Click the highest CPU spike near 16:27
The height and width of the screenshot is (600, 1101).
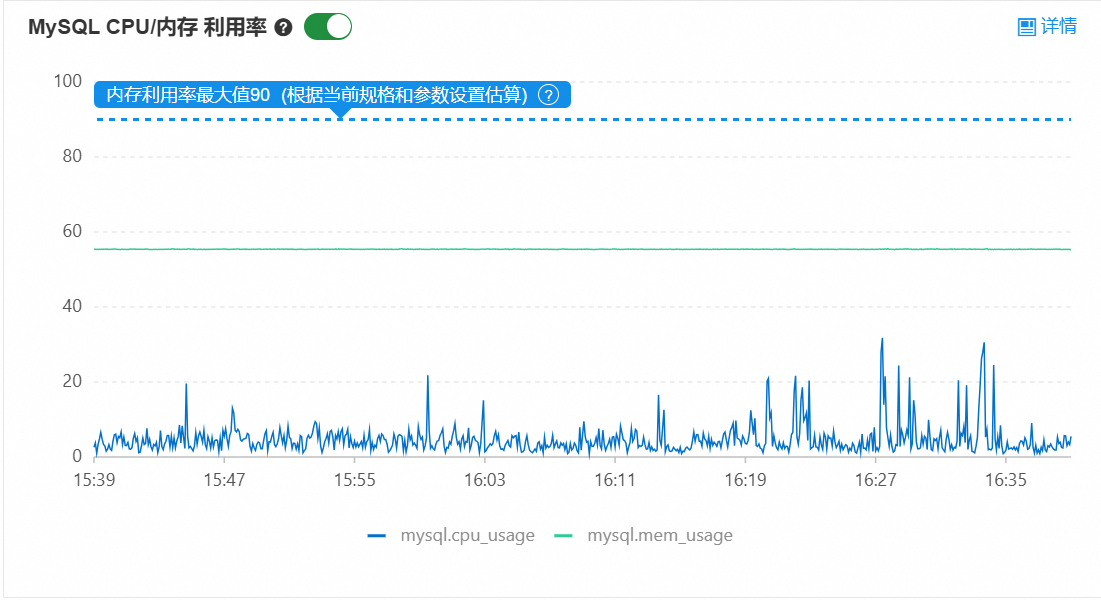882,340
